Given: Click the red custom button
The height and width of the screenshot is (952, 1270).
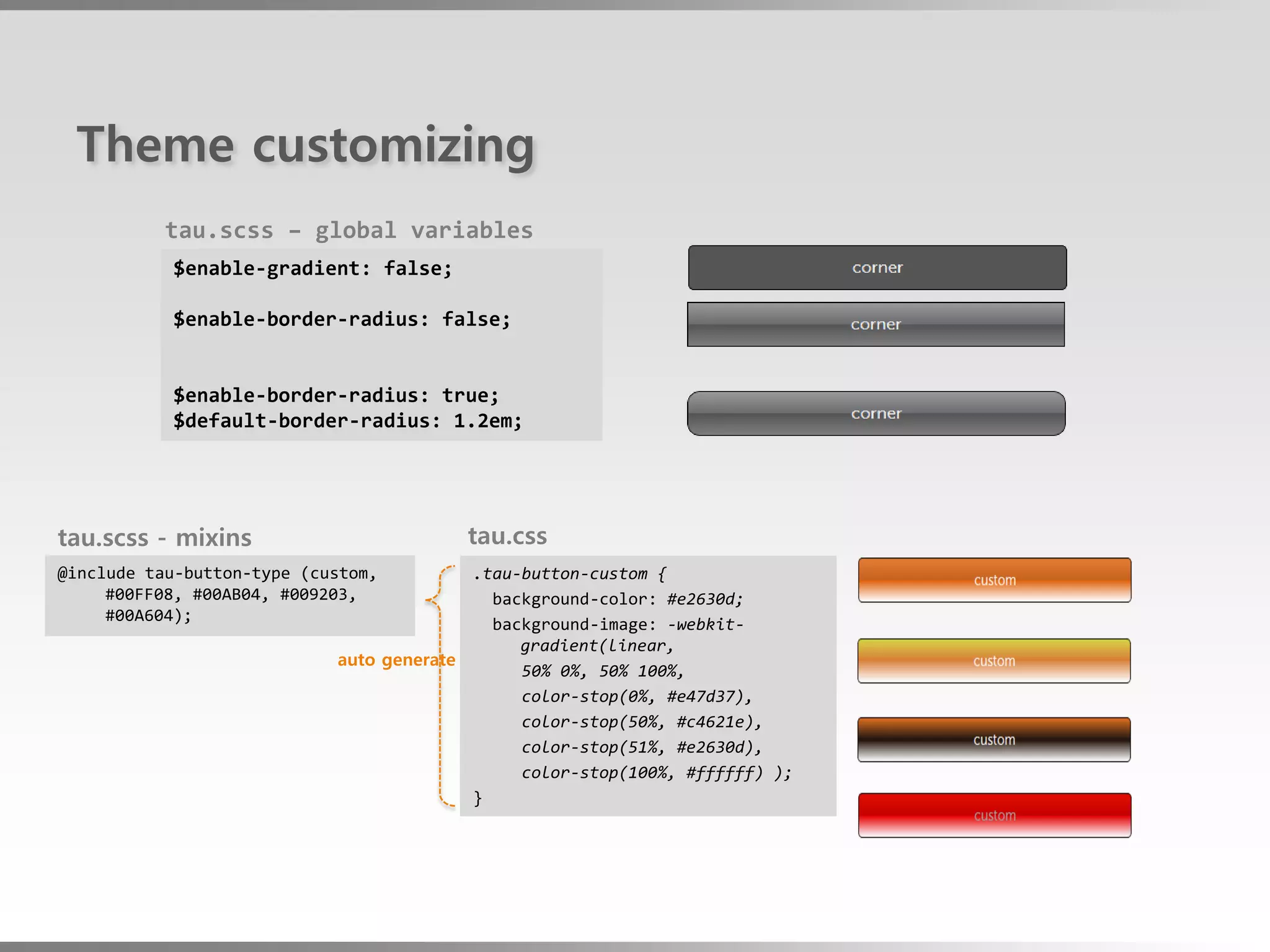Looking at the screenshot, I should click(994, 815).
